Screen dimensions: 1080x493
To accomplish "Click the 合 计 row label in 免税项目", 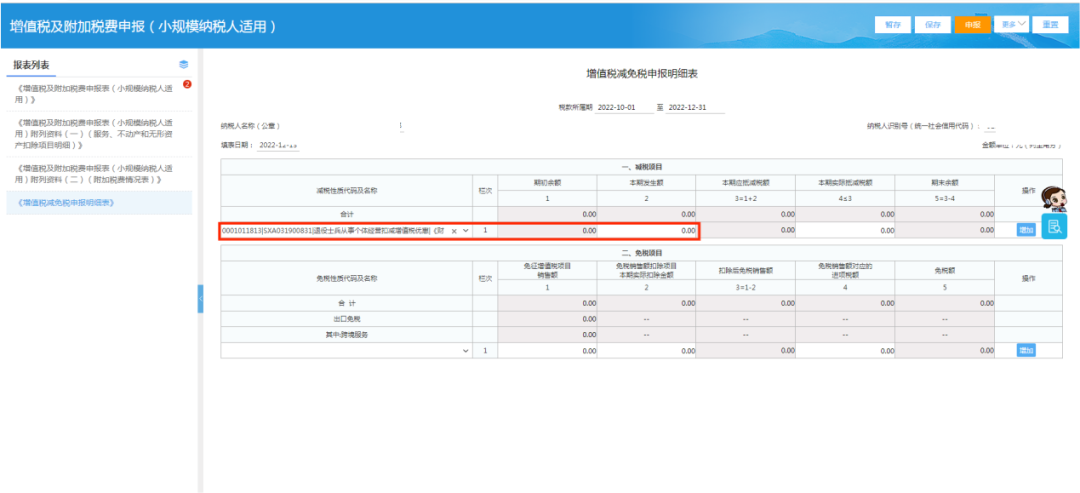I will click(346, 303).
